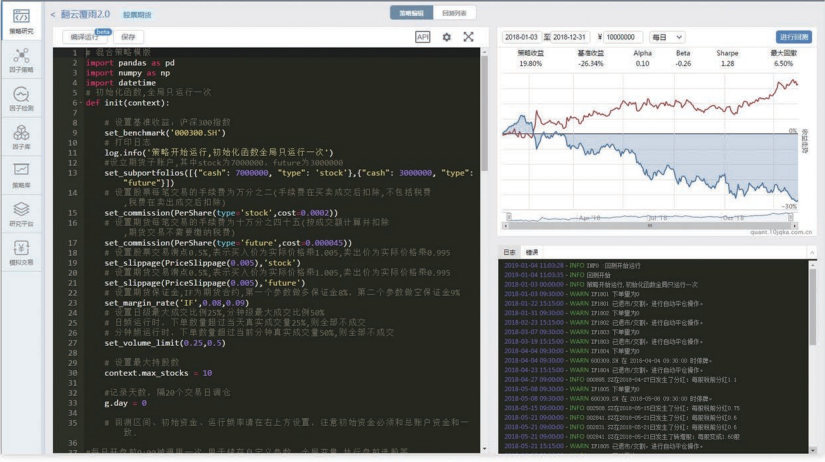The image size is (825, 462).
Task: Open editor settings gear icon
Action: tap(446, 36)
